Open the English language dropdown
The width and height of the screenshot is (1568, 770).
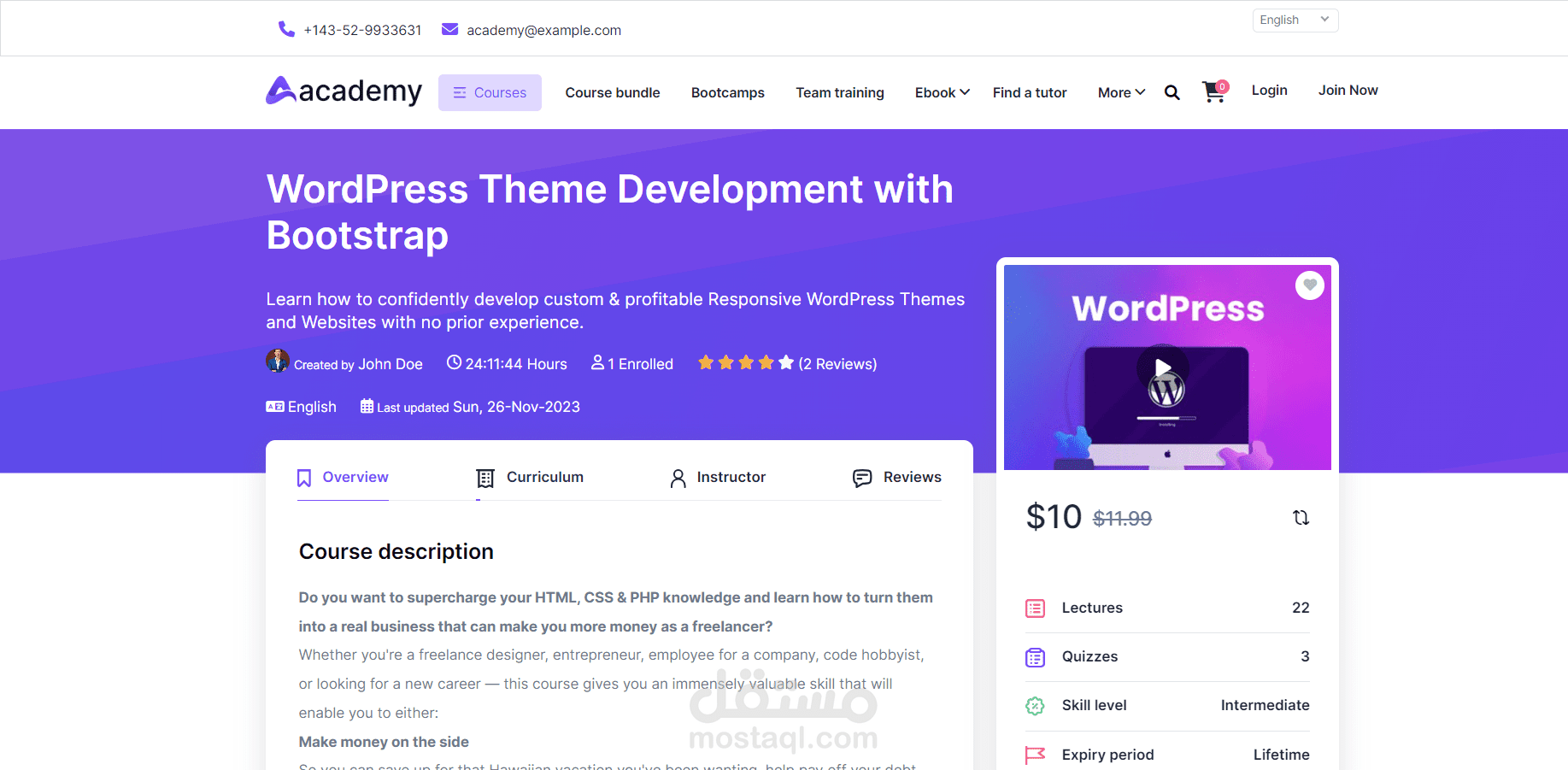coord(1295,21)
